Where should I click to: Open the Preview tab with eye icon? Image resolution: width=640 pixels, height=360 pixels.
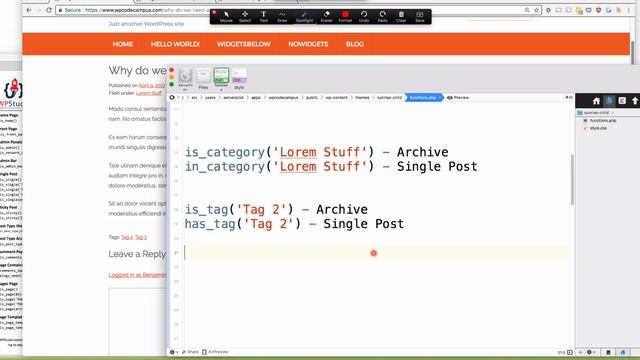tap(458, 98)
